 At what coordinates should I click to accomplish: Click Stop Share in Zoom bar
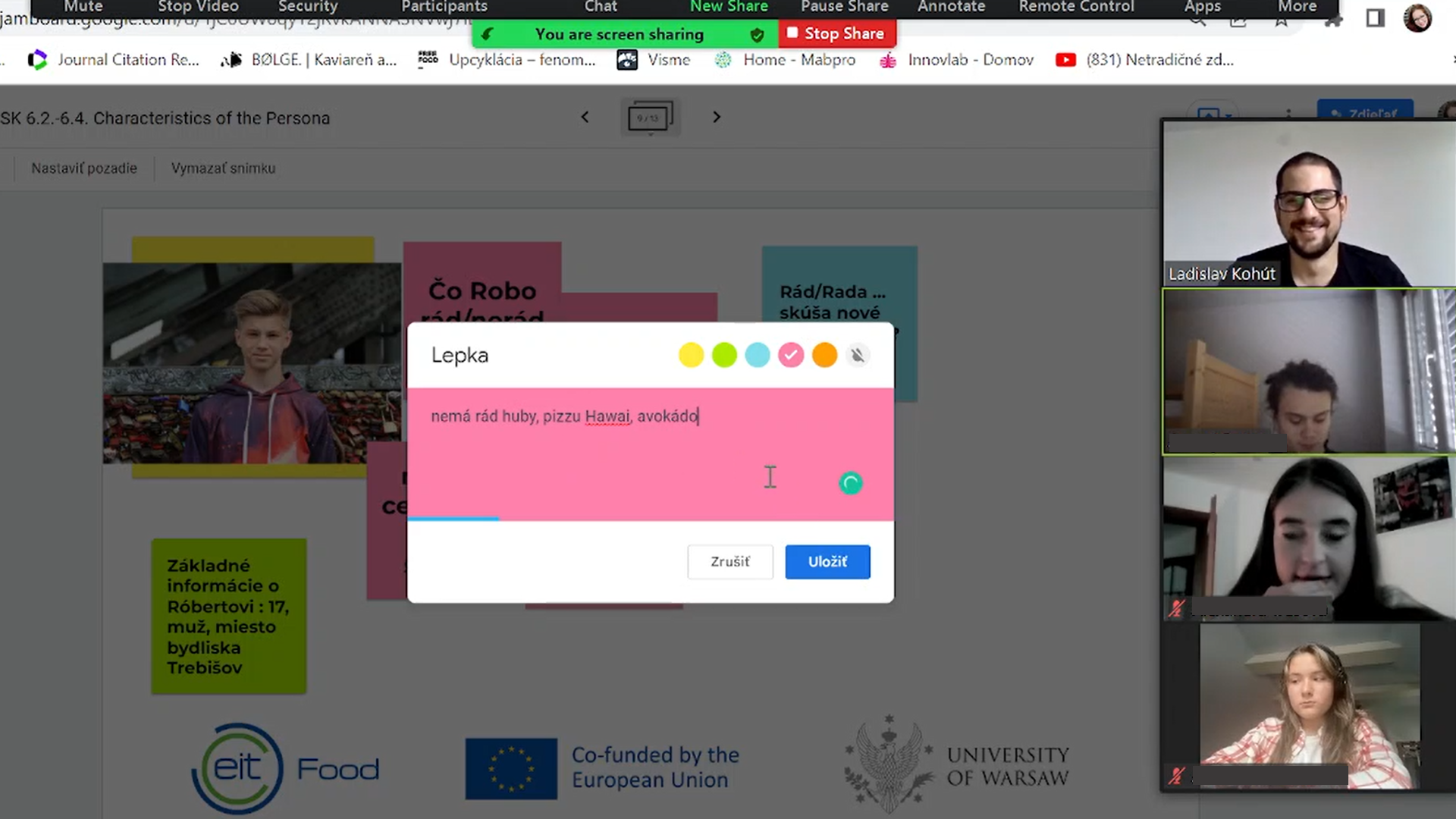pos(836,33)
